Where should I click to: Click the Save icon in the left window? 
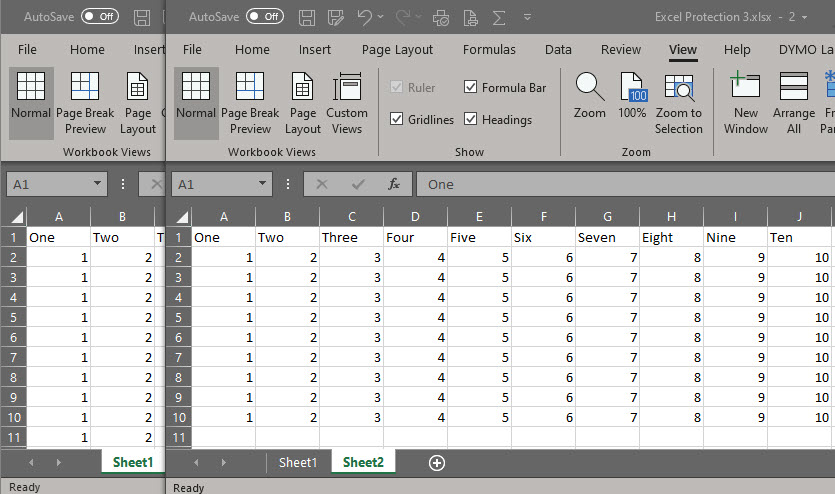[142, 18]
